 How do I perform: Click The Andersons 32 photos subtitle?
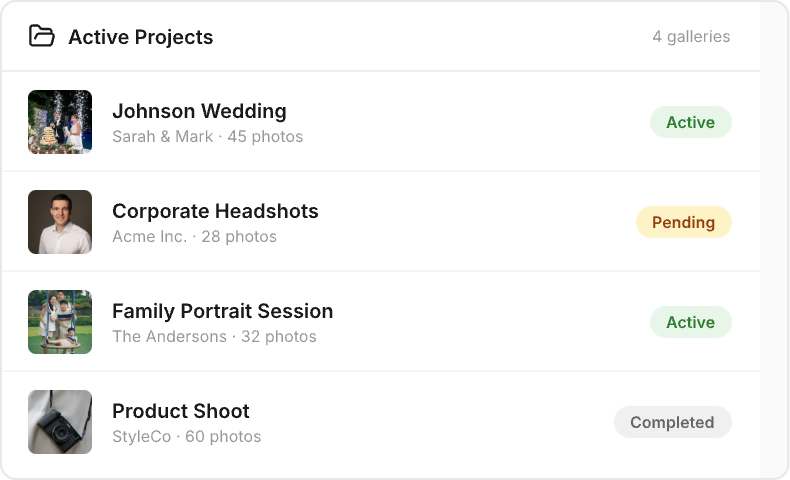click(x=214, y=337)
